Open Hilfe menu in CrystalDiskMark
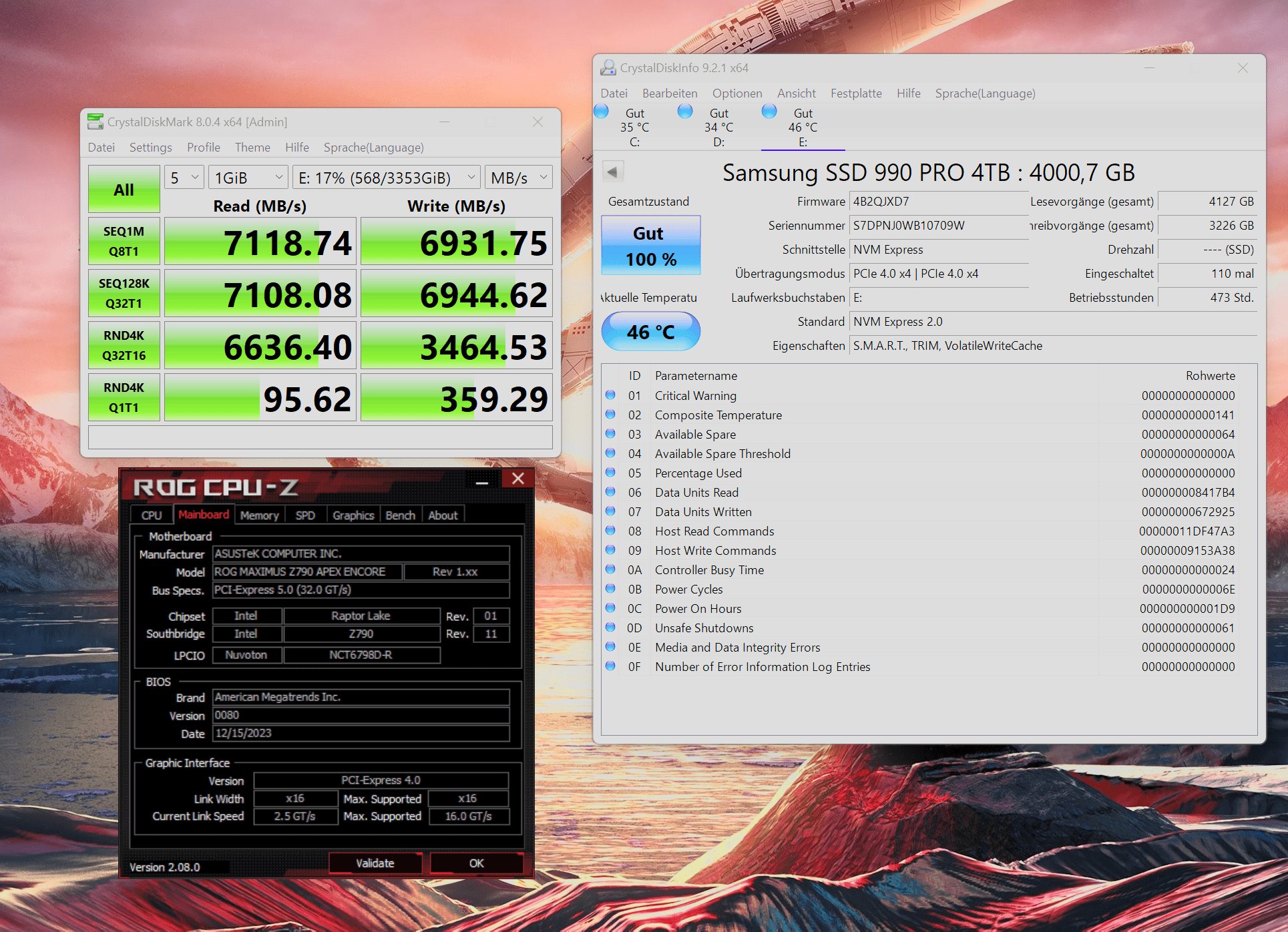The image size is (1288, 932). pyautogui.click(x=296, y=148)
